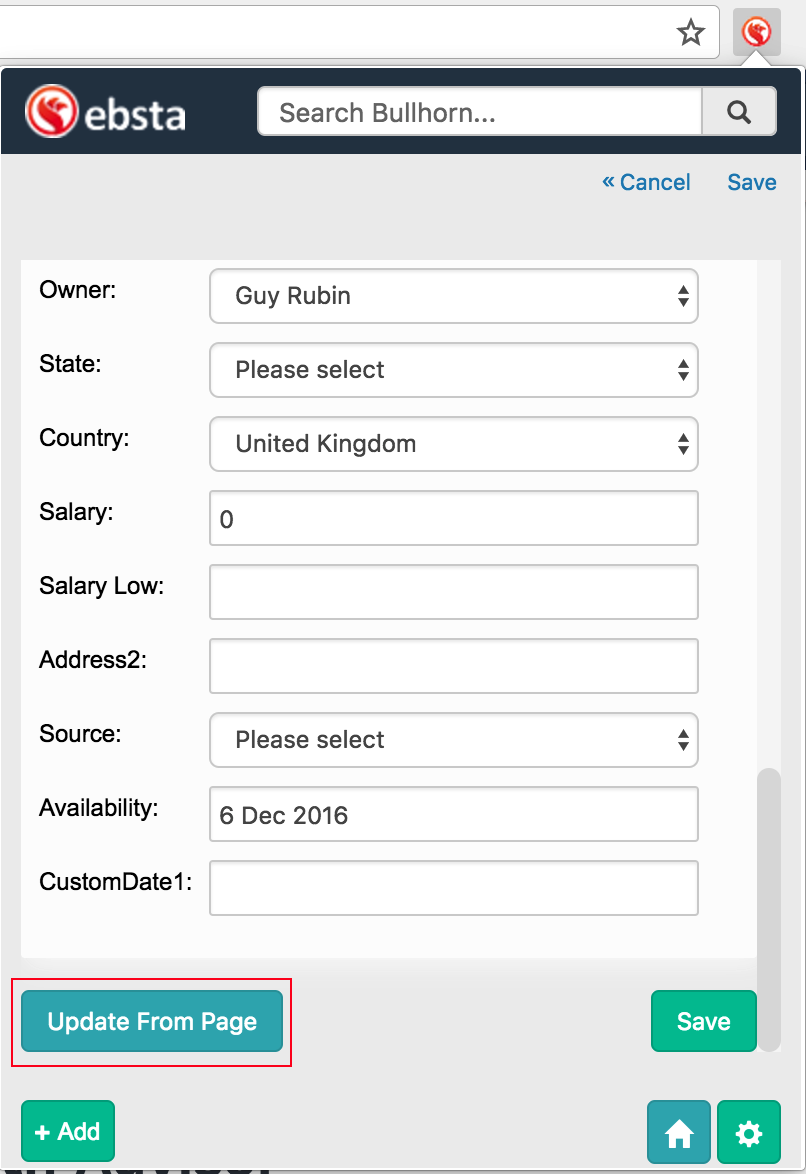The width and height of the screenshot is (806, 1174).
Task: Go to home using house icon
Action: click(679, 1132)
